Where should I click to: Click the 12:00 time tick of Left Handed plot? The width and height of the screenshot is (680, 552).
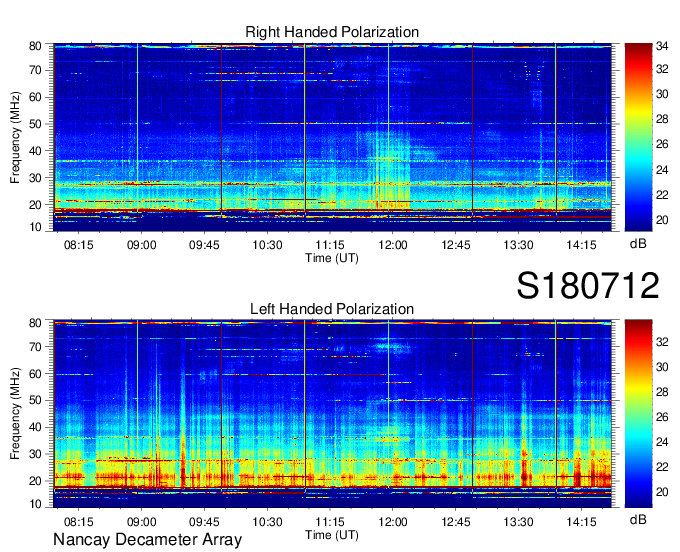pos(393,522)
